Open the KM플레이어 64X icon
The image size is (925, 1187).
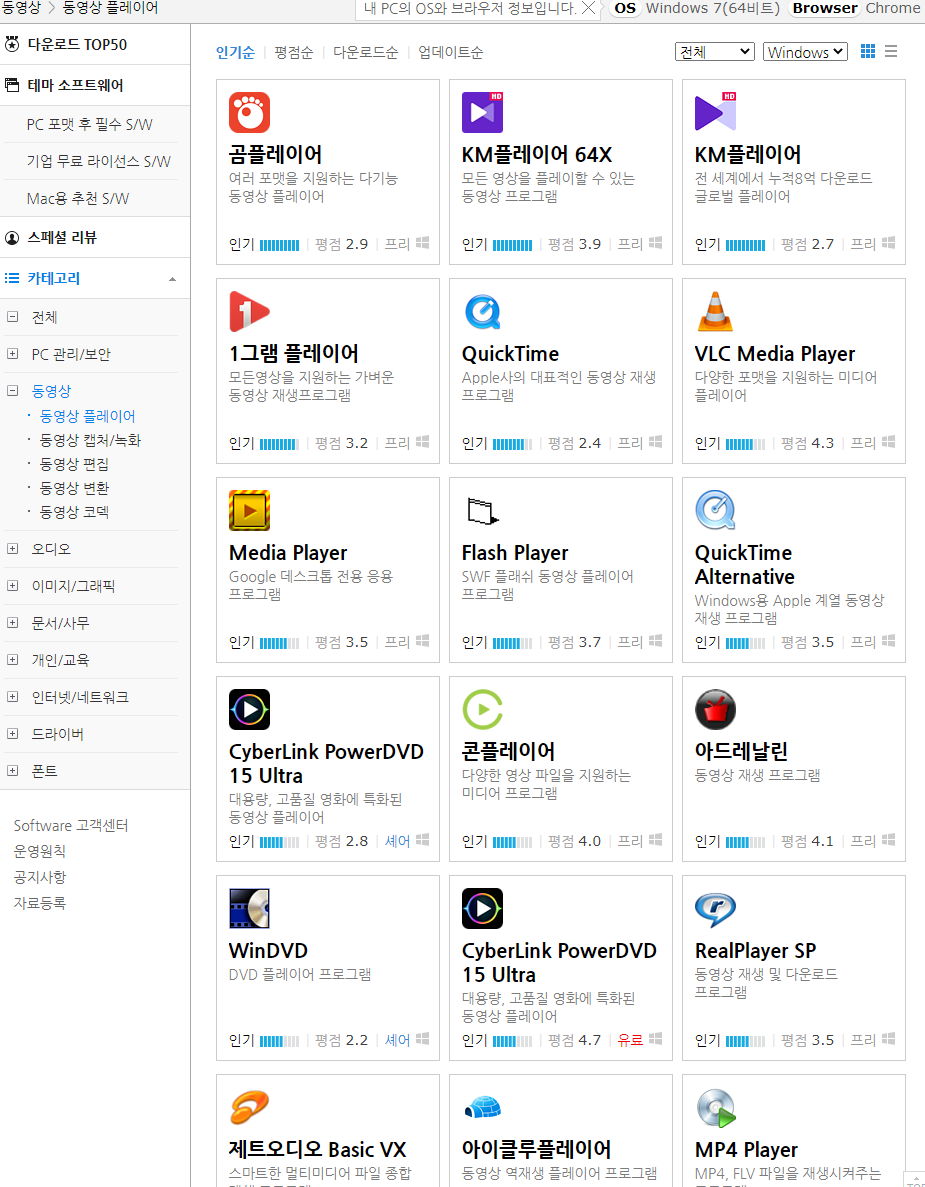[482, 113]
